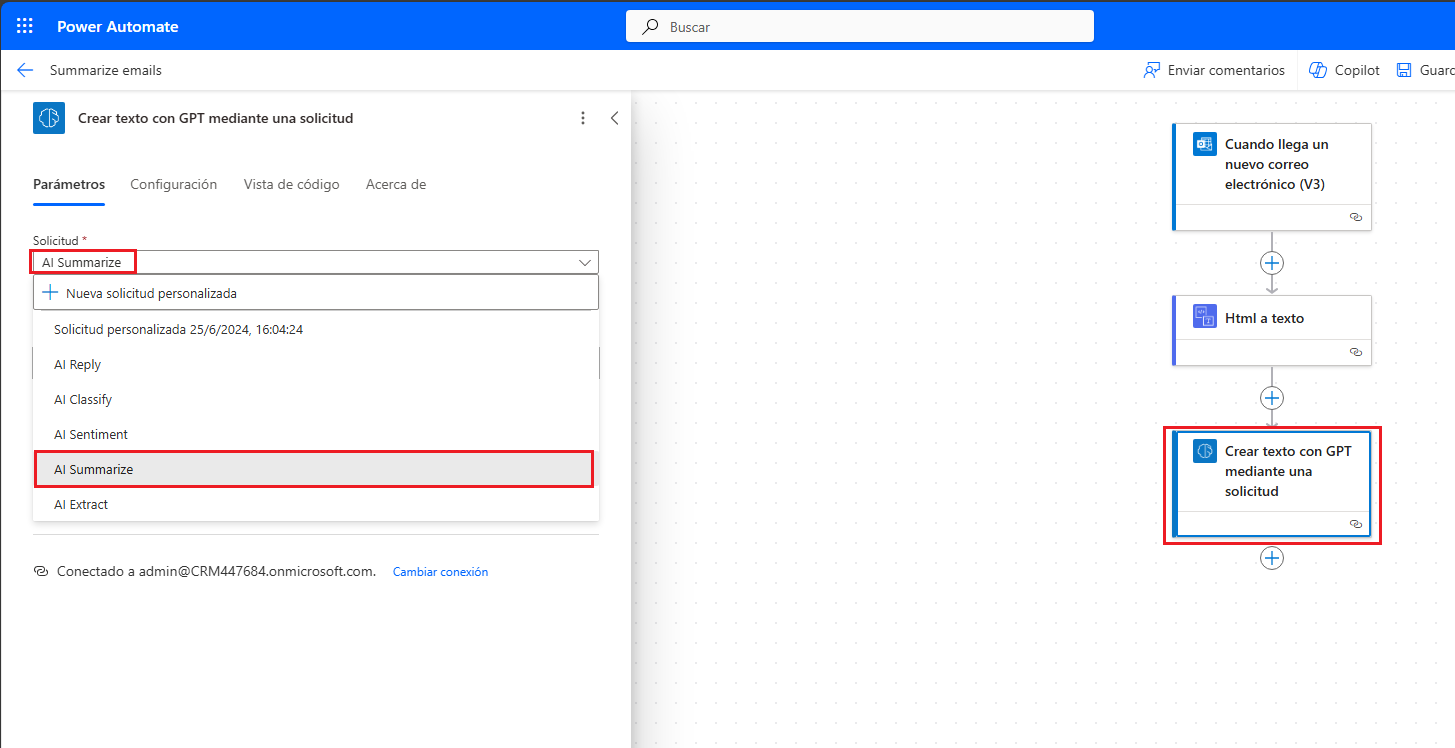This screenshot has width=1455, height=748.
Task: Select the Html a texto card
Action: point(1272,330)
